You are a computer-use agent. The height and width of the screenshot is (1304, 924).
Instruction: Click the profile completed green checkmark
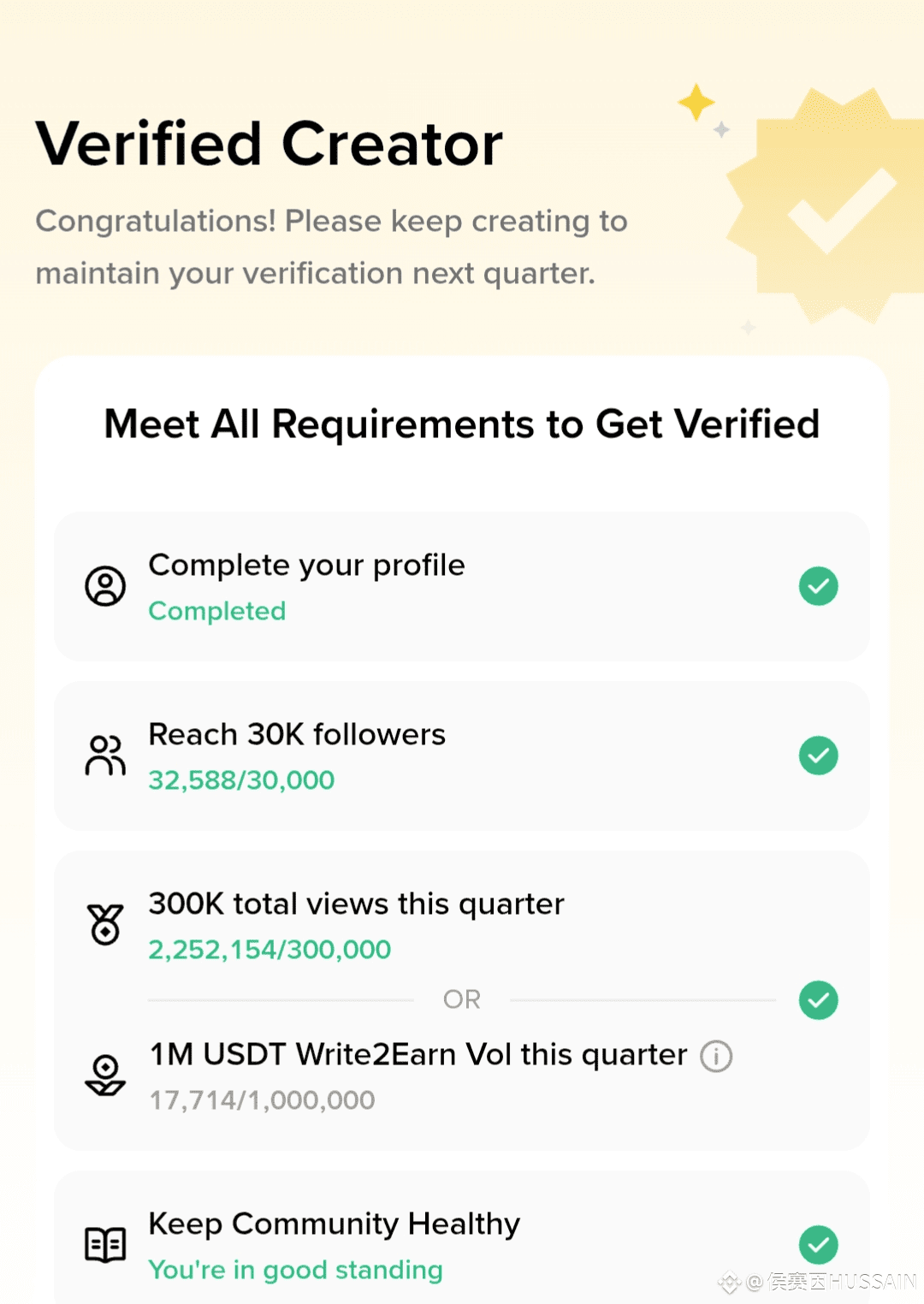coord(818,586)
